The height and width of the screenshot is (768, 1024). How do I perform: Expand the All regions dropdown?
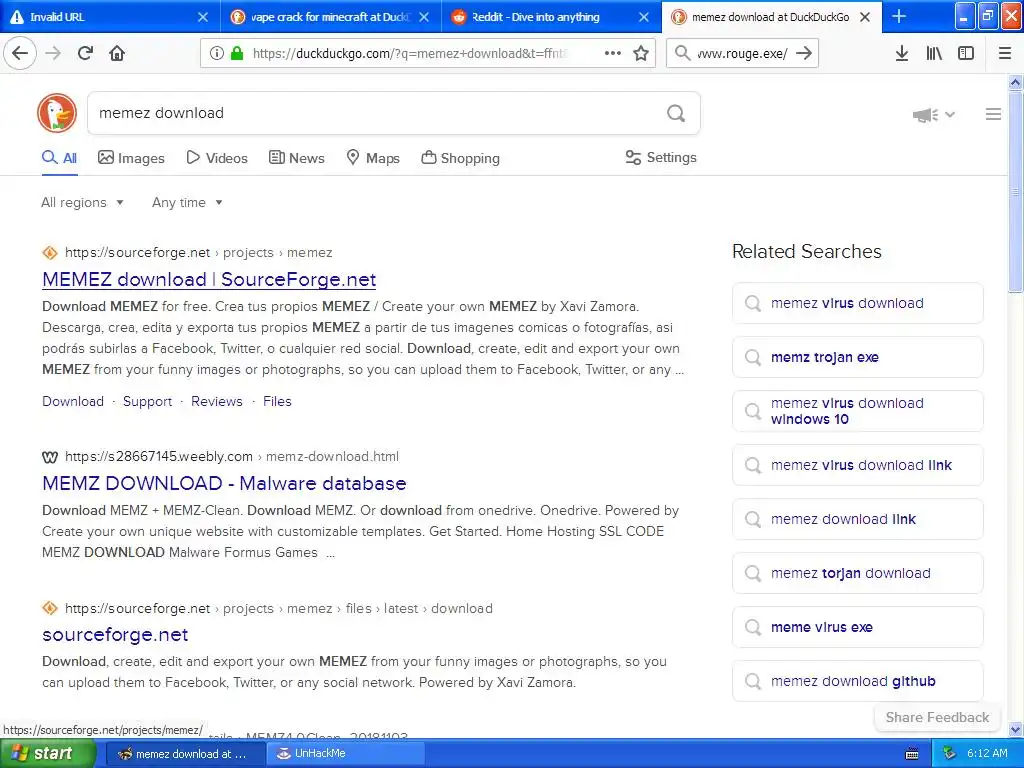[82, 202]
